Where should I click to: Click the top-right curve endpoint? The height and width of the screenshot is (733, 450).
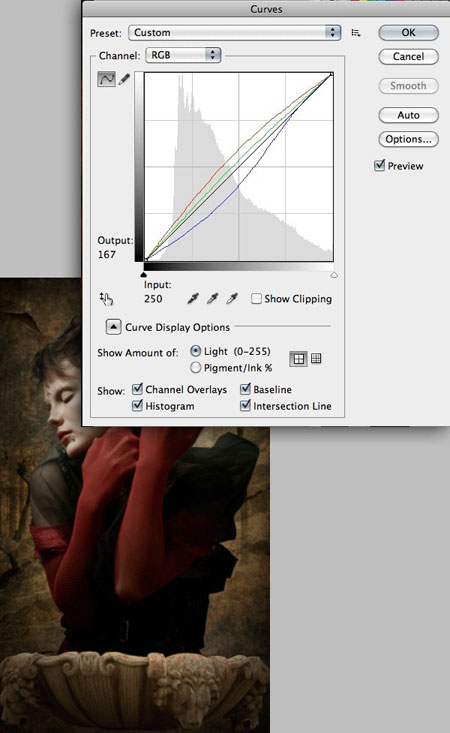coord(332,74)
